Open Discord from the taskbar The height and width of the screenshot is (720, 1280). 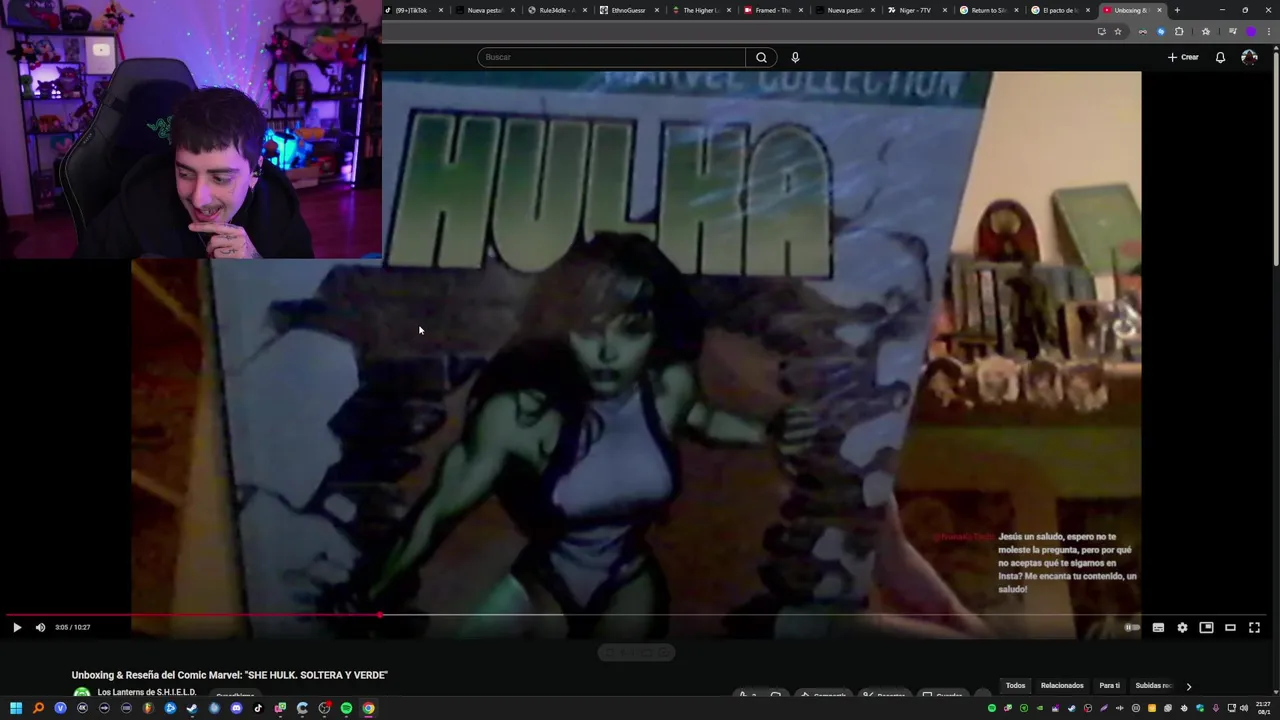[x=236, y=708]
